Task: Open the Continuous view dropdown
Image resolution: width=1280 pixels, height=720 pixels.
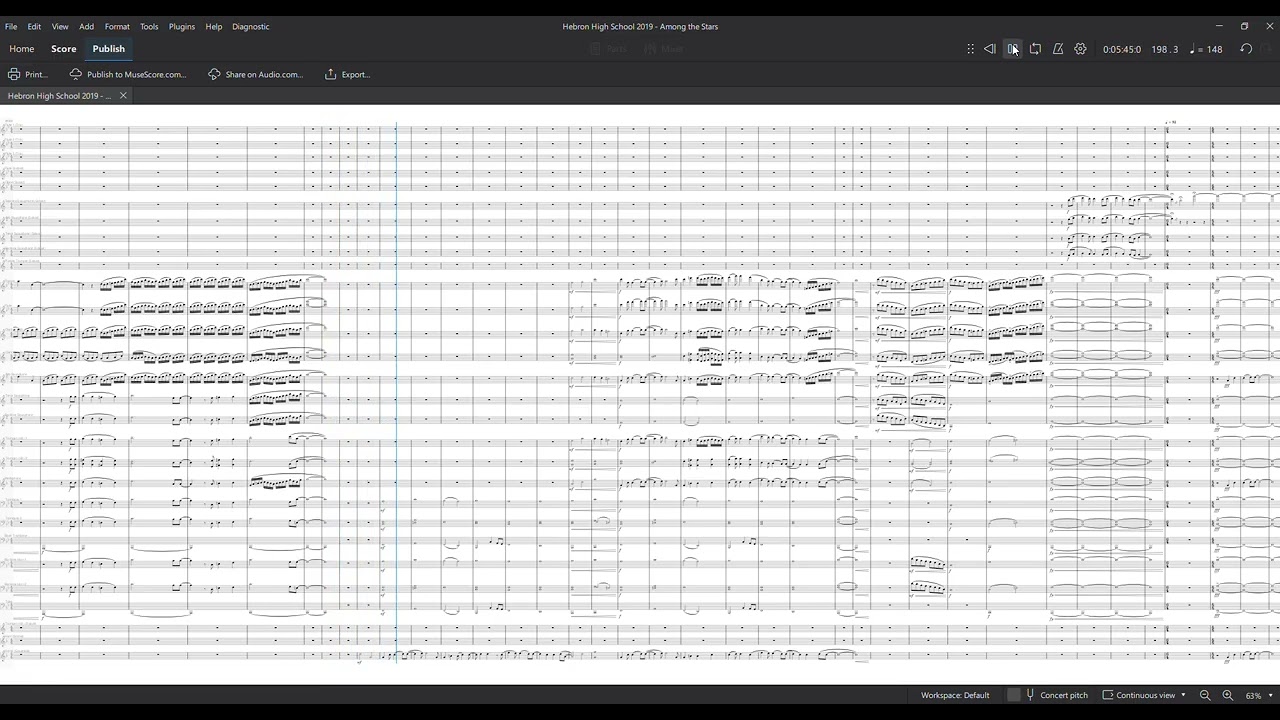Action: coord(1144,695)
